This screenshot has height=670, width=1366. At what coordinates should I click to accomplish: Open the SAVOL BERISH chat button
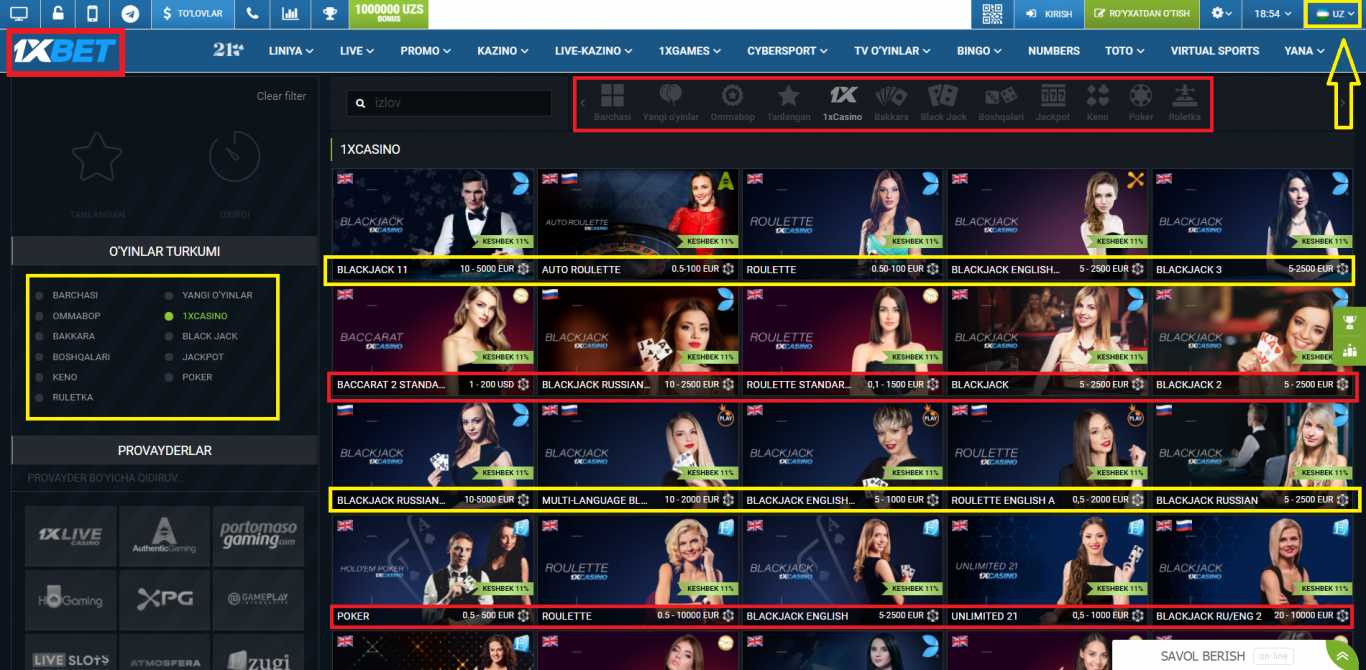(x=1217, y=656)
